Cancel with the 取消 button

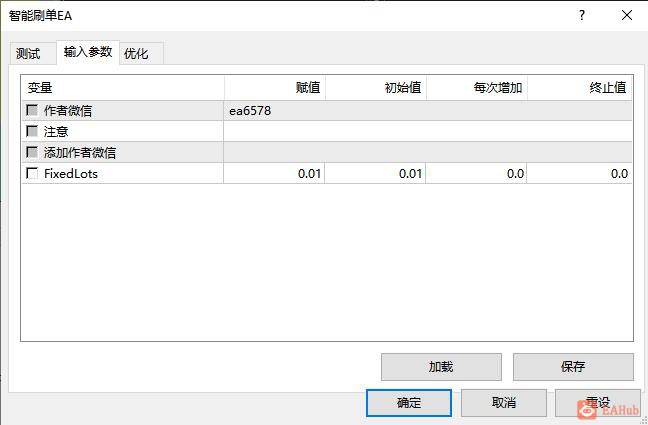tap(504, 403)
